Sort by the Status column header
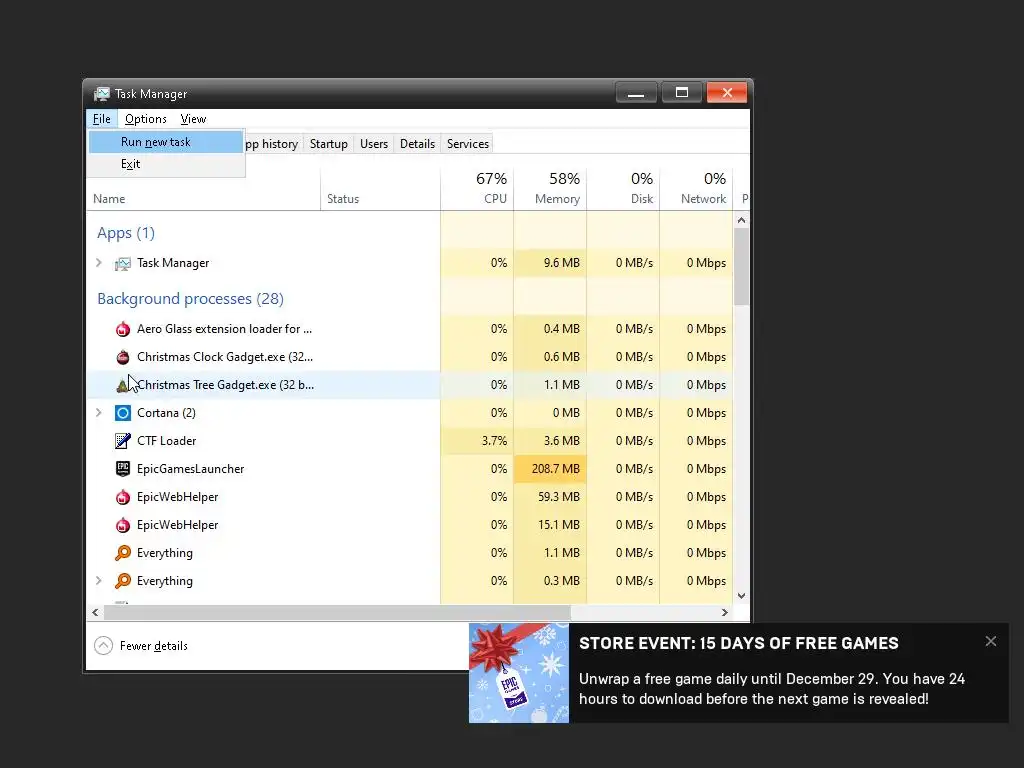 click(380, 199)
